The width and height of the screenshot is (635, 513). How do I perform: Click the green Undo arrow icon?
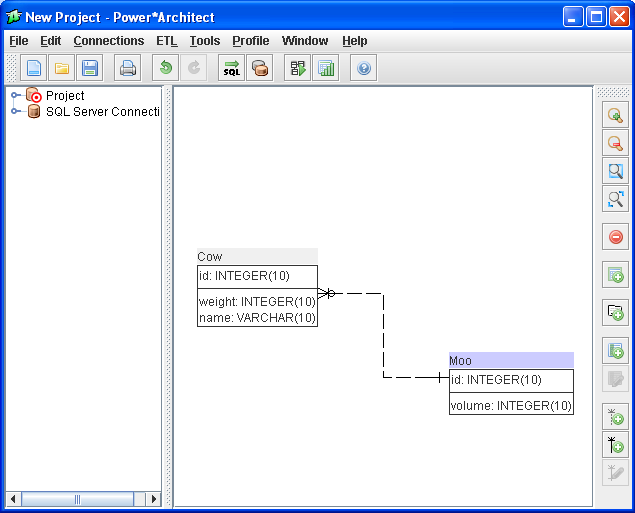(x=166, y=68)
